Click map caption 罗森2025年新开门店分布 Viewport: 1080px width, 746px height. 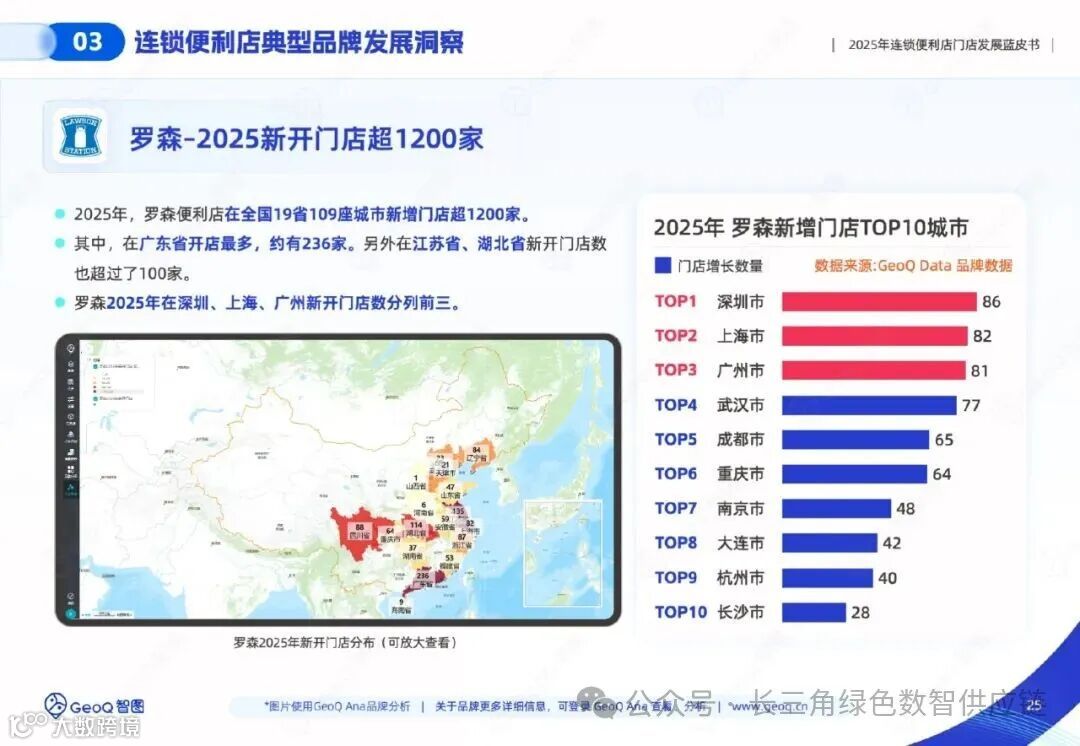(344, 643)
